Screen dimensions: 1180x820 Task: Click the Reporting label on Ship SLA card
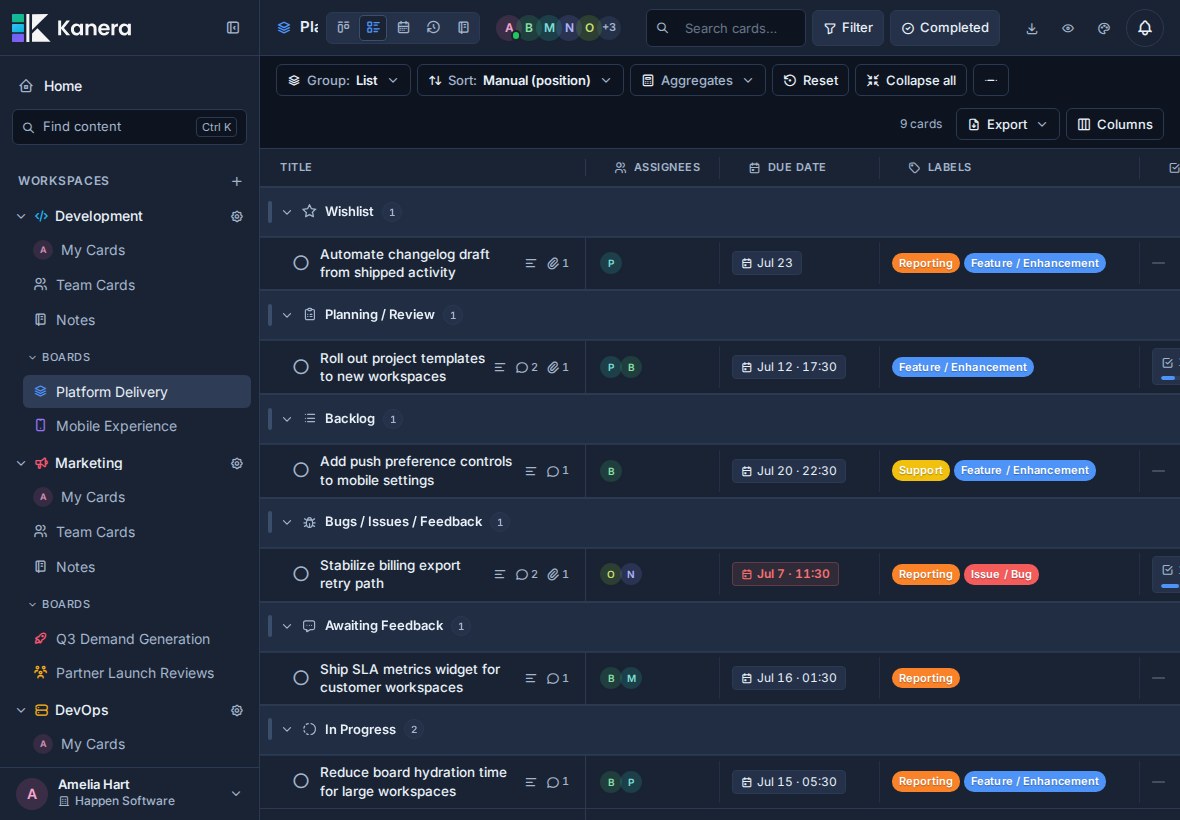pos(926,678)
